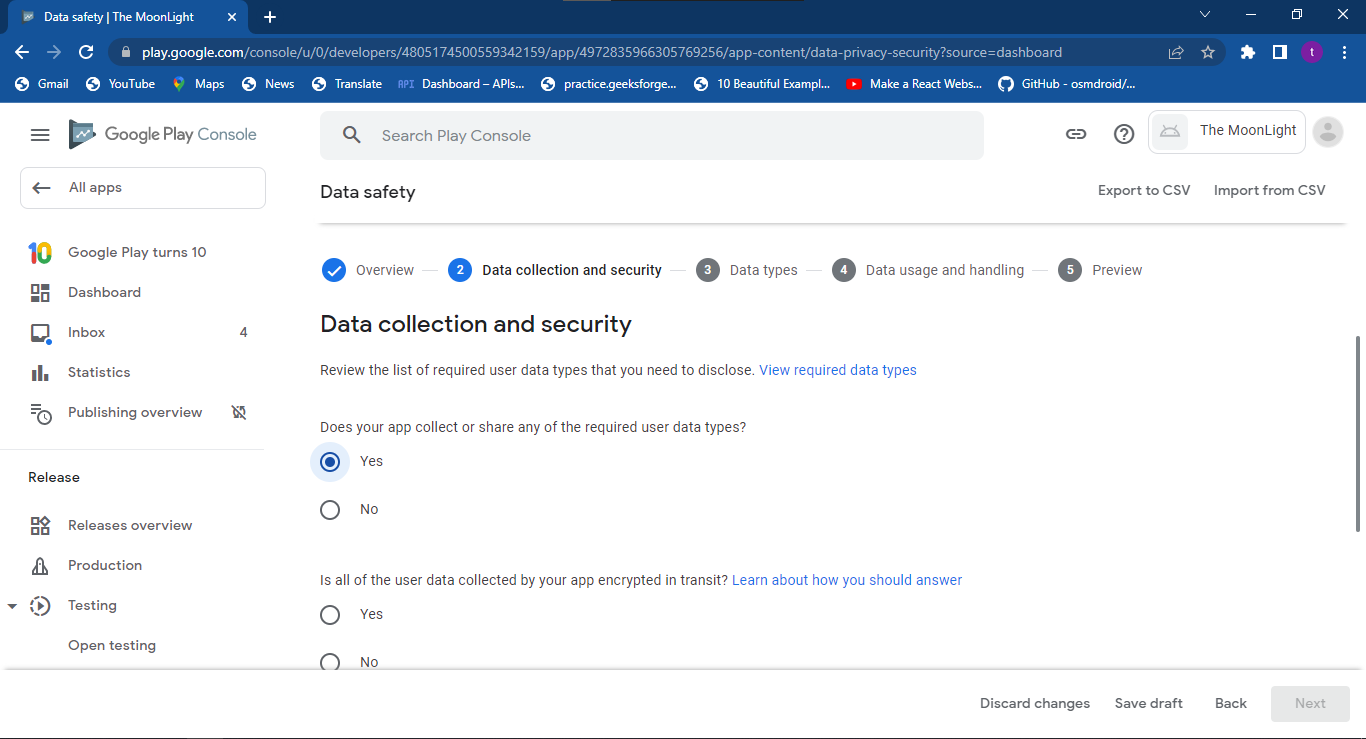Collapse the Testing section arrow

coord(12,606)
